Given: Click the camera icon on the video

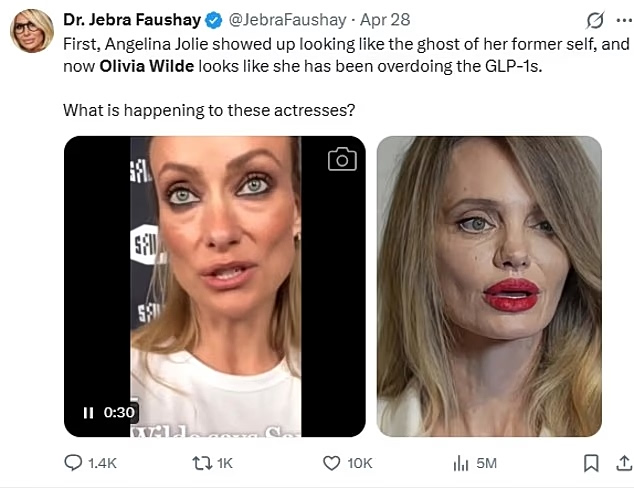Looking at the screenshot, I should [x=342, y=159].
